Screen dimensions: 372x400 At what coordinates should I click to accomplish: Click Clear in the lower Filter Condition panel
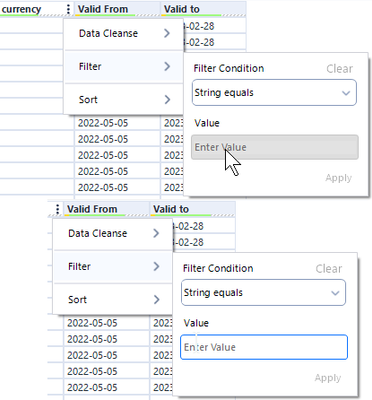point(329,269)
